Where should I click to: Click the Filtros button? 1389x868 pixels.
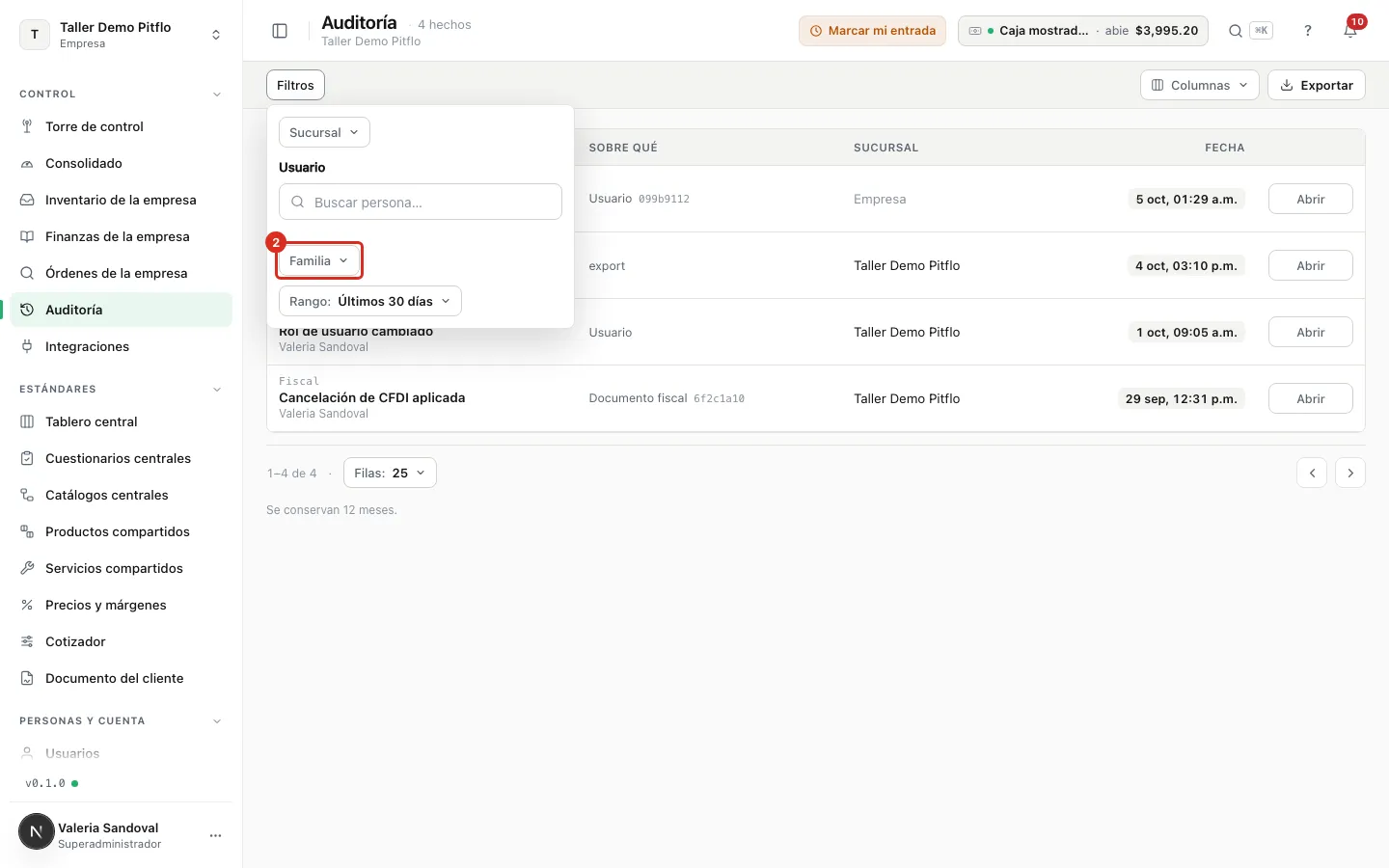click(295, 85)
